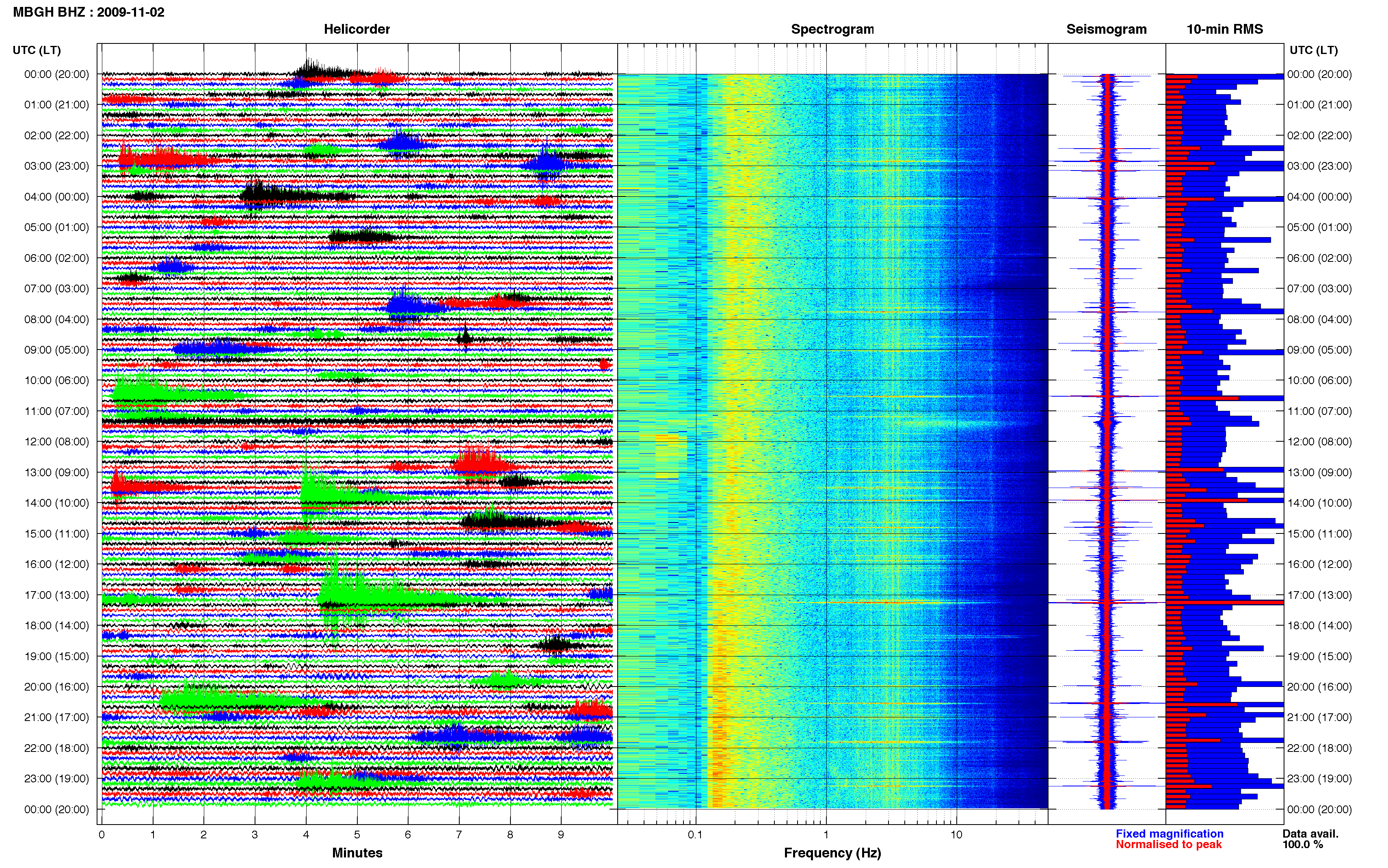Select left-axis time label '10:00 (06:00)'
This screenshot has width=1388, height=868.
(x=56, y=380)
